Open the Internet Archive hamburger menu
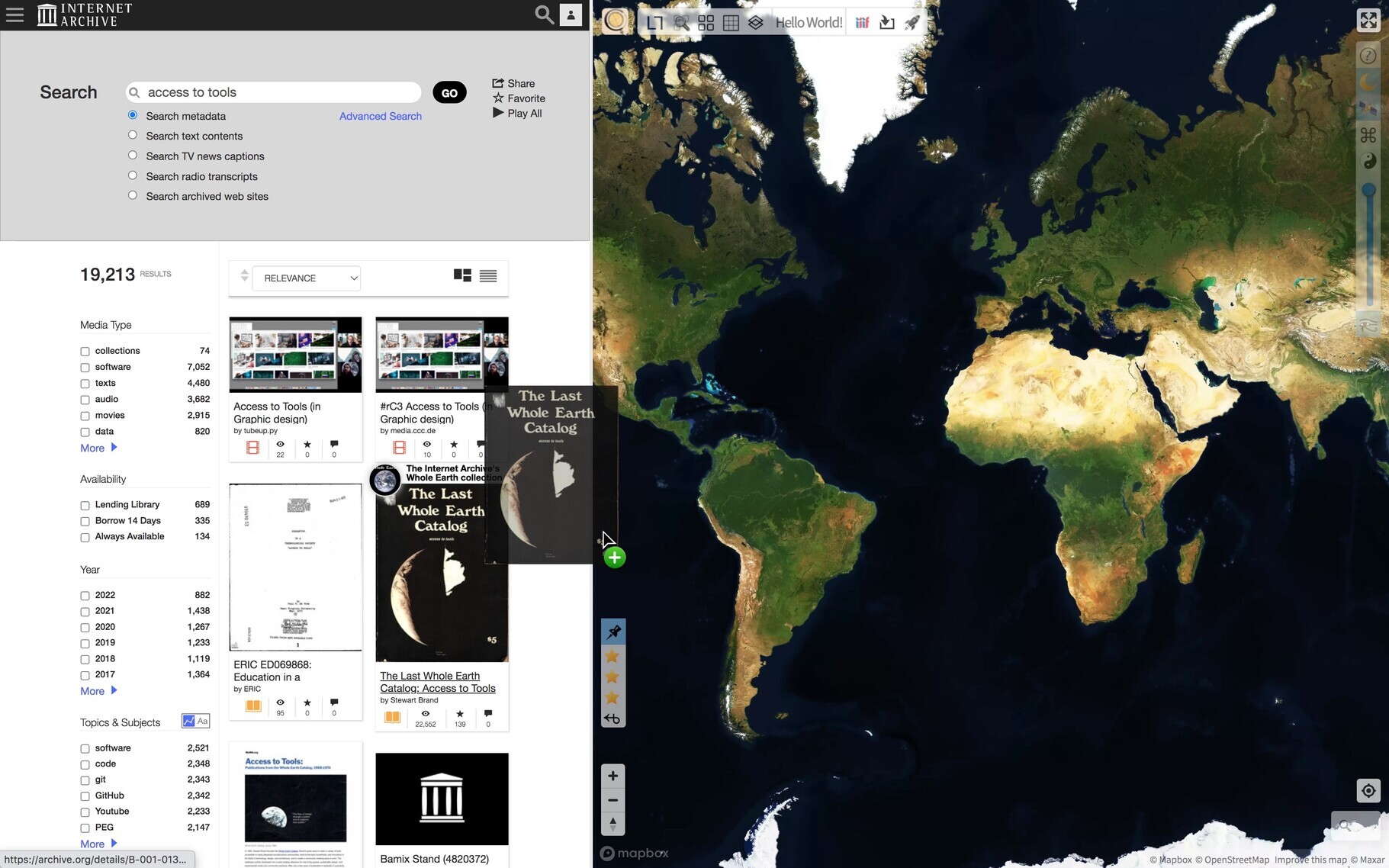1389x868 pixels. tap(15, 14)
